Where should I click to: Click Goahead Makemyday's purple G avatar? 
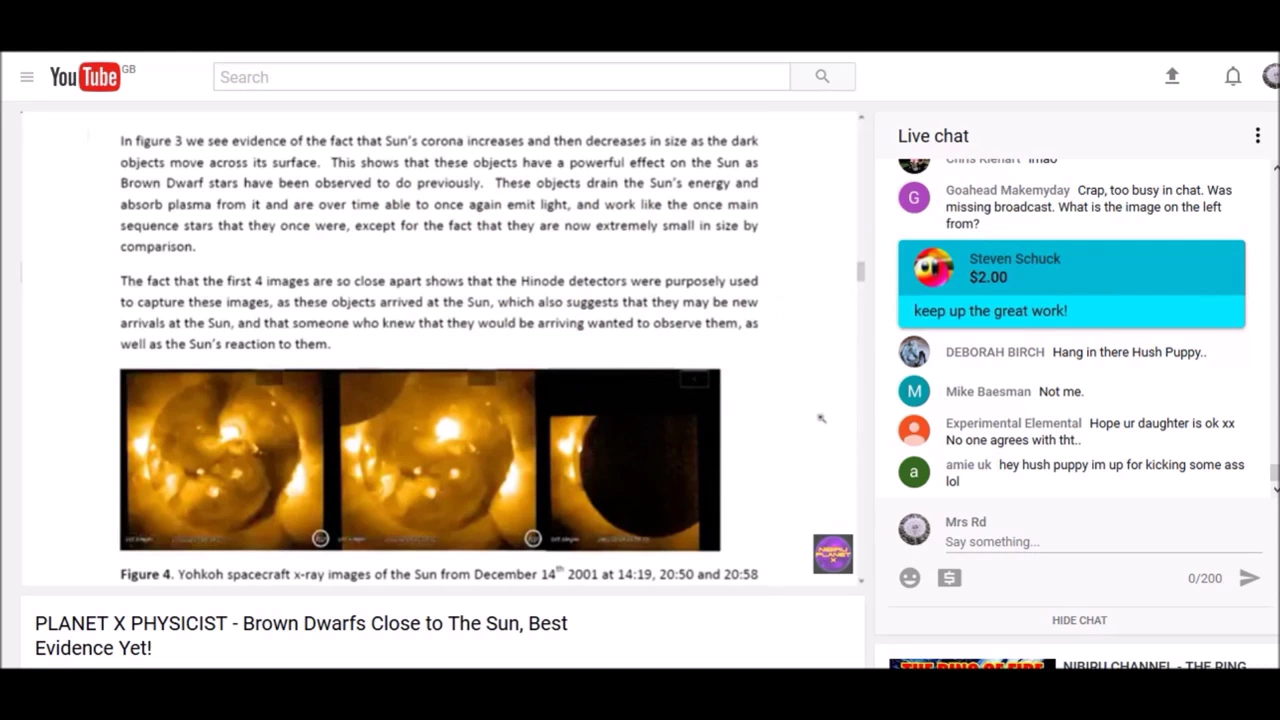tap(914, 197)
